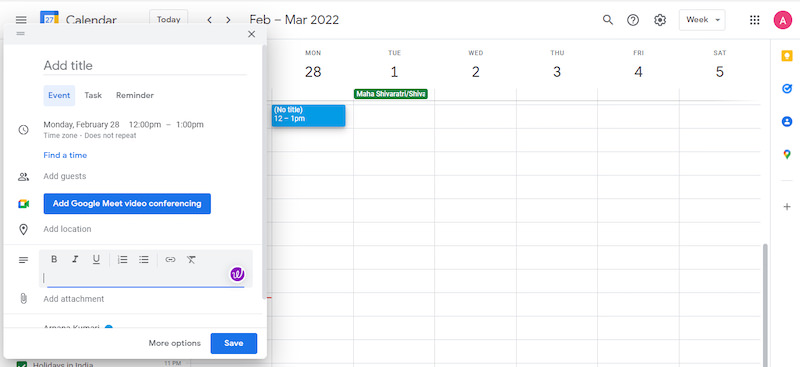Open Google Tasks from side panel

coord(787,89)
